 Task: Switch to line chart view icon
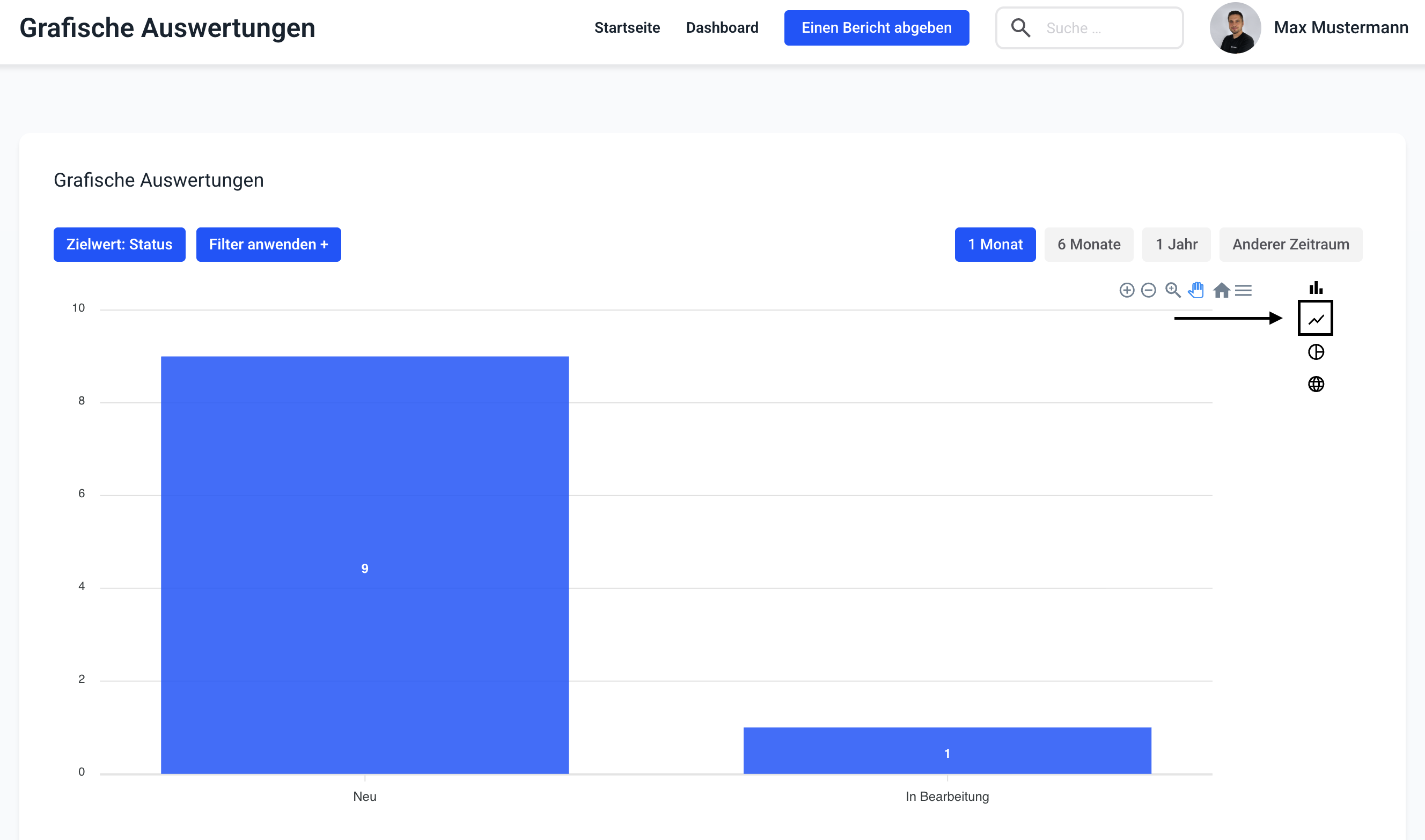pyautogui.click(x=1316, y=319)
